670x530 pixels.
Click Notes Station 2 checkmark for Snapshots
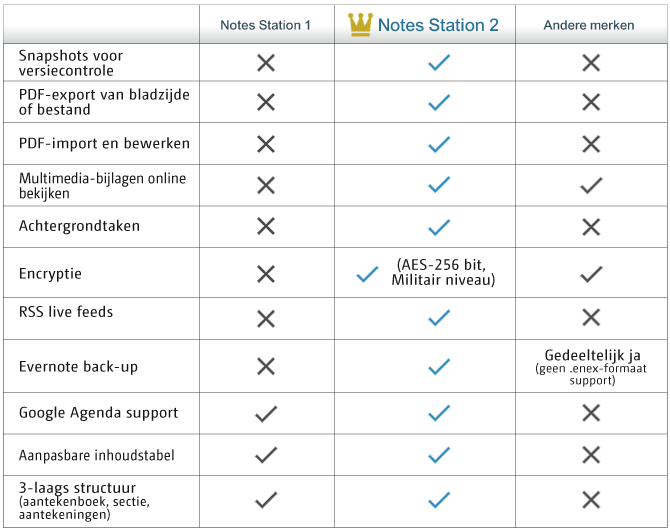438,63
